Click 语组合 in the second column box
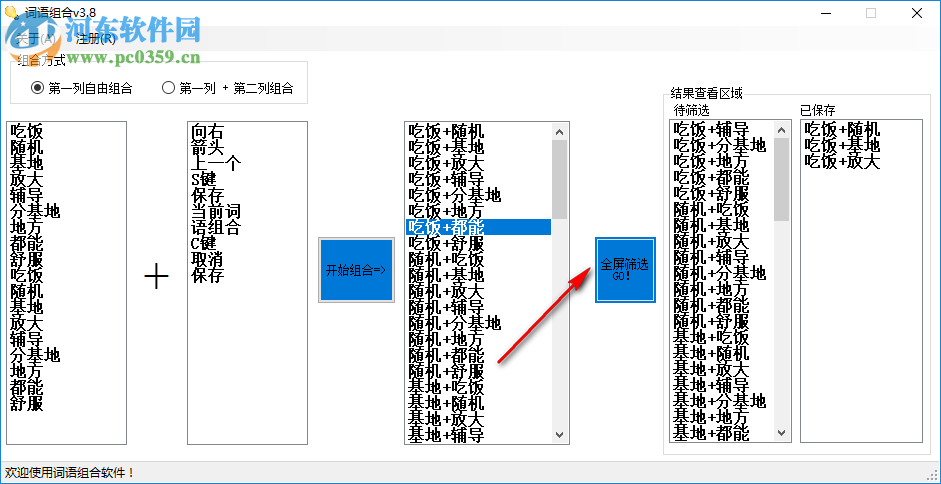 click(216, 228)
